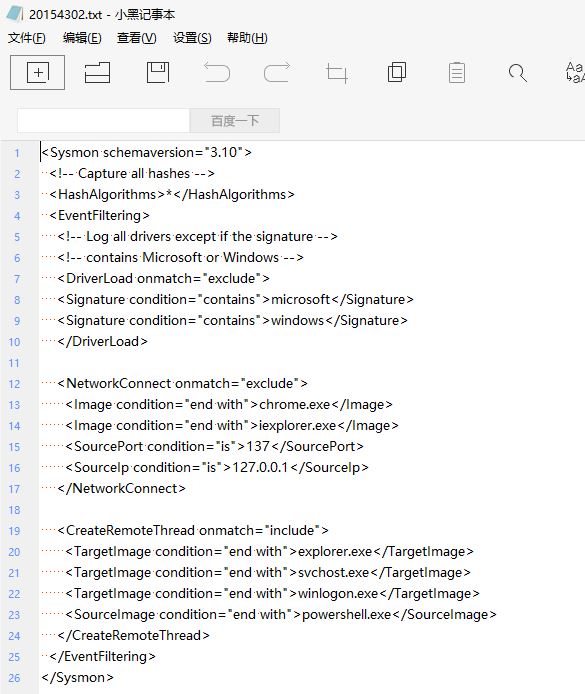Image resolution: width=585 pixels, height=694 pixels.
Task: Open the 编辑(E) menu
Action: pos(82,38)
